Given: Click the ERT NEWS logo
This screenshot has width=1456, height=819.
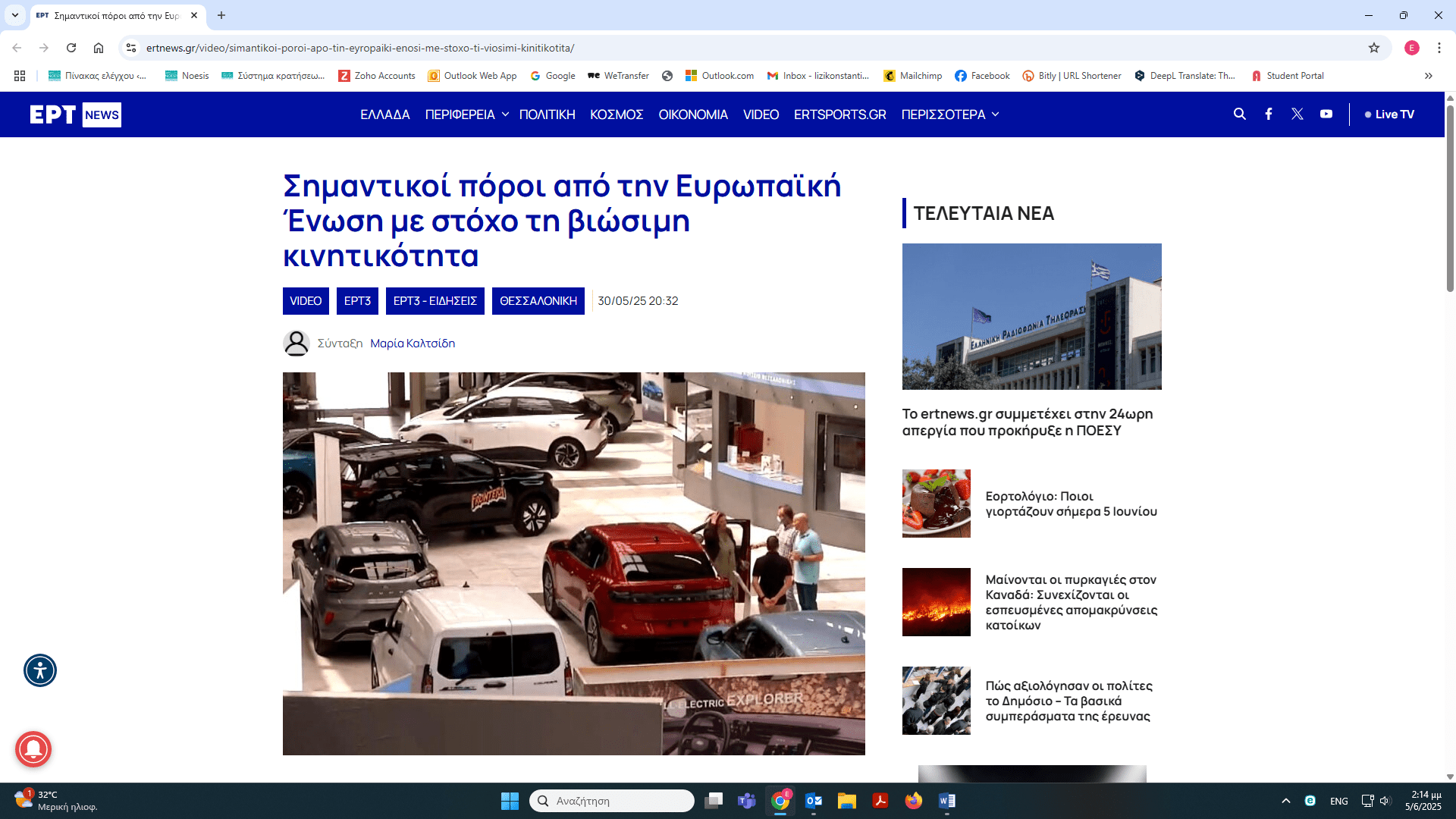Looking at the screenshot, I should 75,115.
